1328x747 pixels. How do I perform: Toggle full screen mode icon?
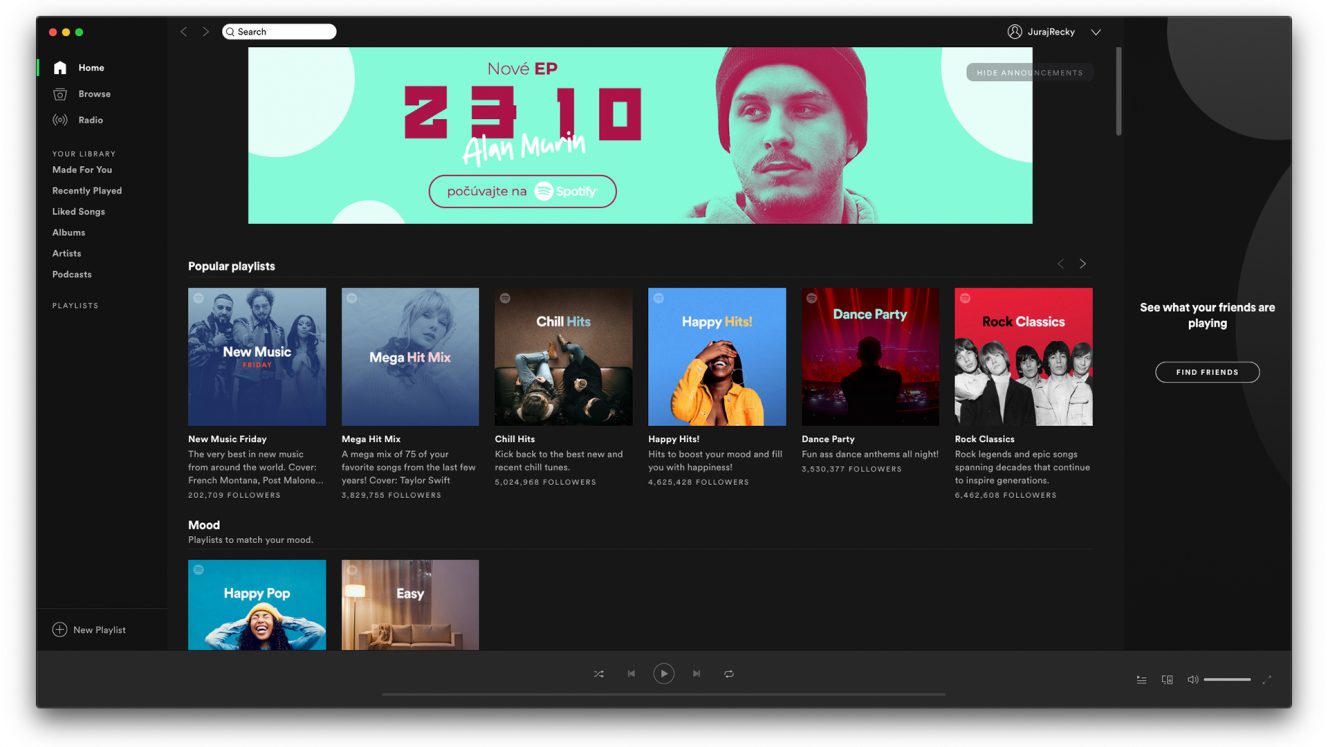click(1266, 680)
